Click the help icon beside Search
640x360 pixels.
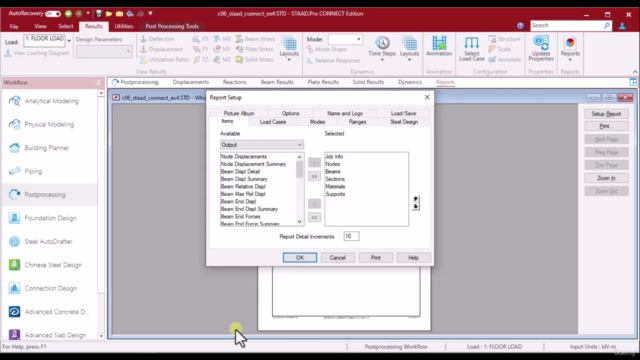(520, 26)
